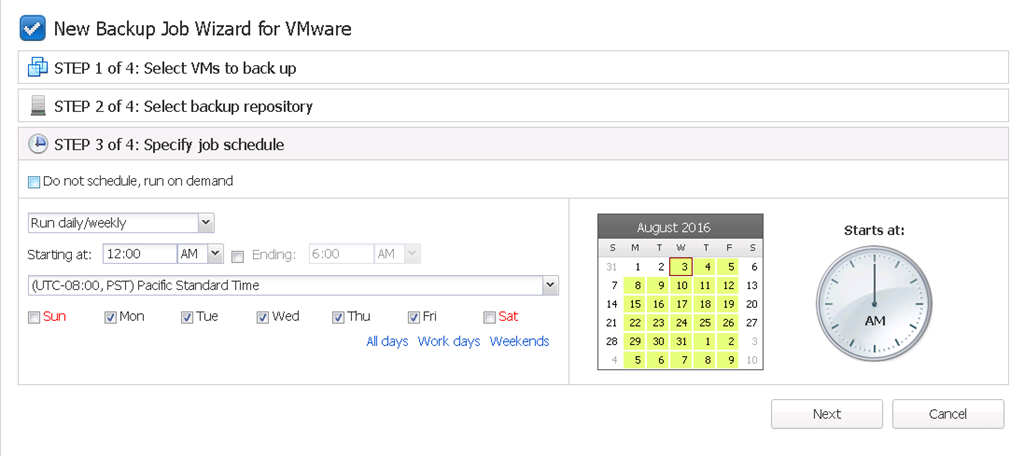Image resolution: width=1024 pixels, height=456 pixels.
Task: Open the Ending AM/PM dropdown
Action: (x=413, y=254)
